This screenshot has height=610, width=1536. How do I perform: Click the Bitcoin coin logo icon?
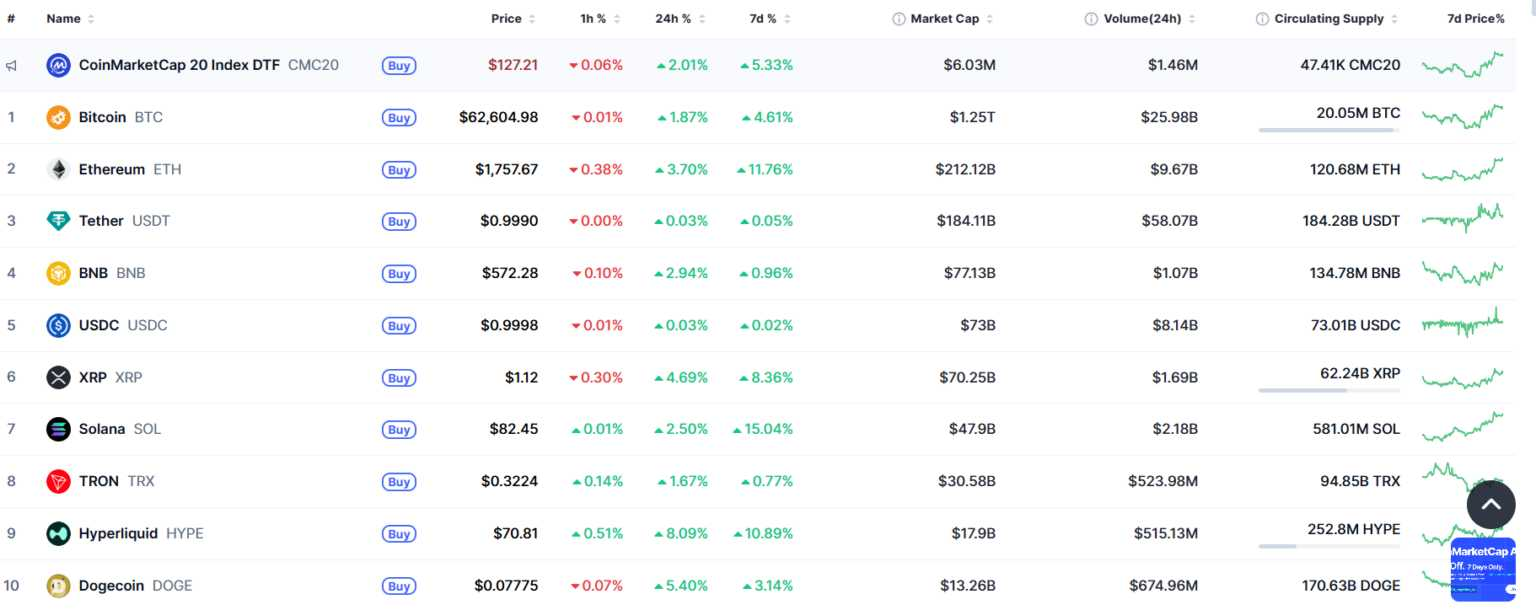click(58, 117)
